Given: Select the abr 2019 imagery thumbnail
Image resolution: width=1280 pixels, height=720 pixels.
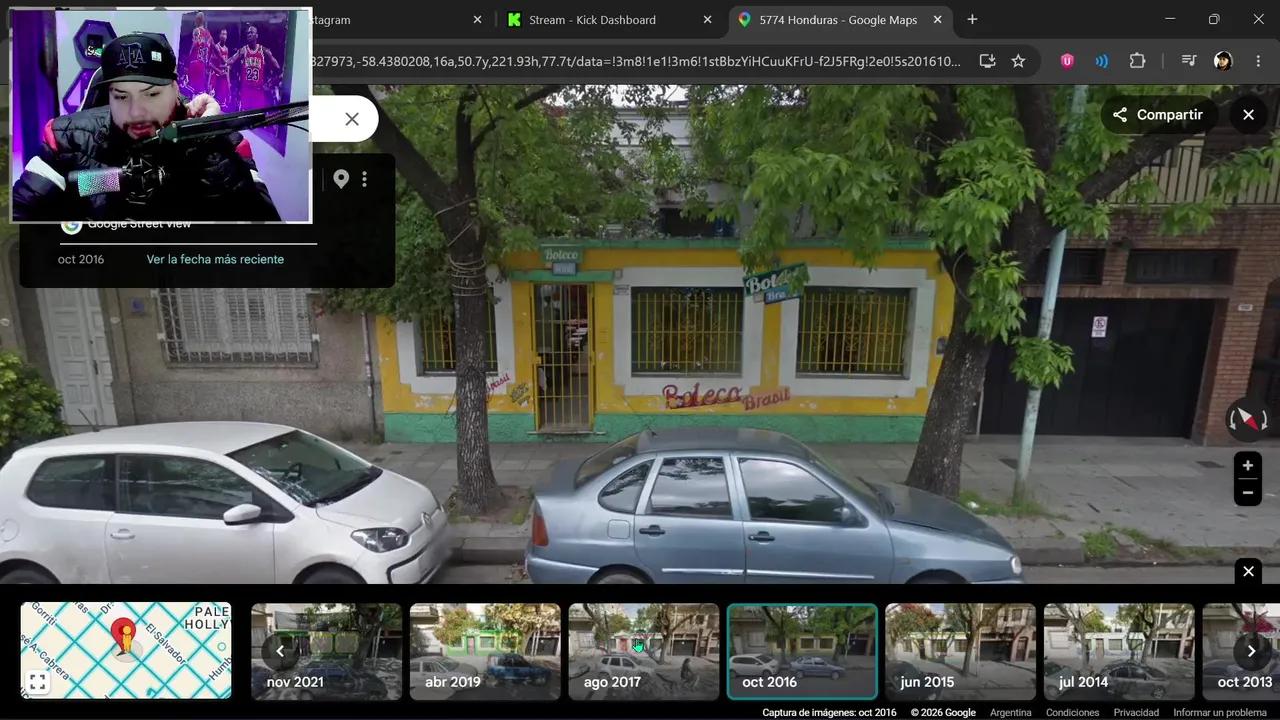Looking at the screenshot, I should (485, 651).
